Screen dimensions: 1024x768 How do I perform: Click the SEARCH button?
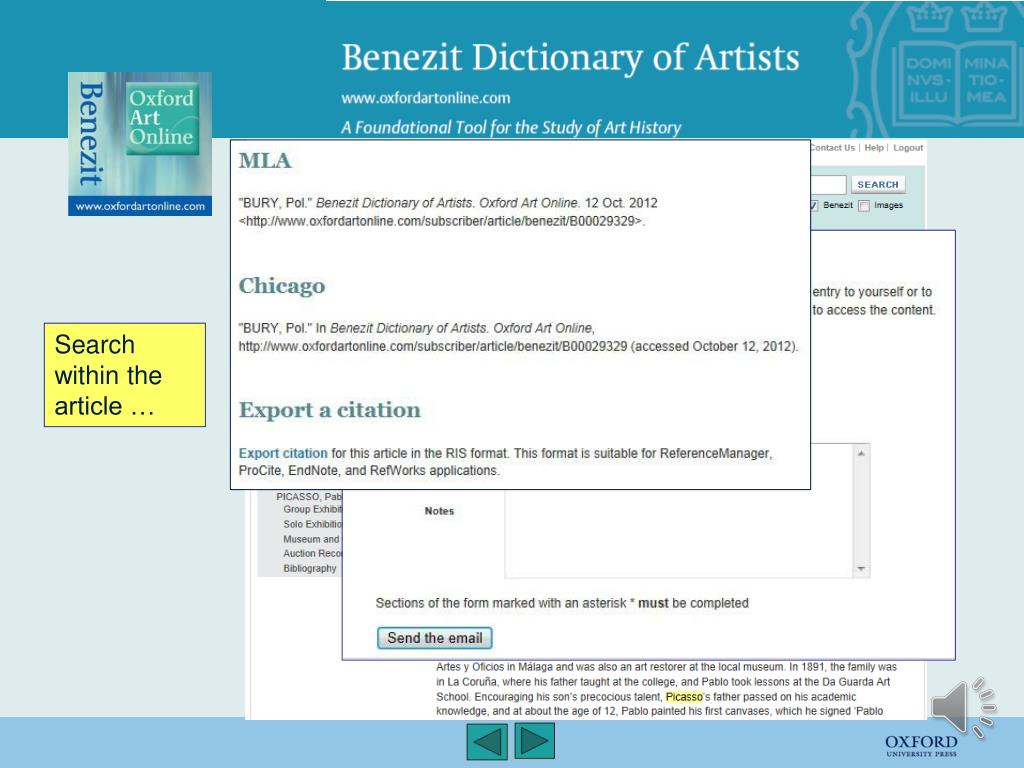tap(878, 185)
